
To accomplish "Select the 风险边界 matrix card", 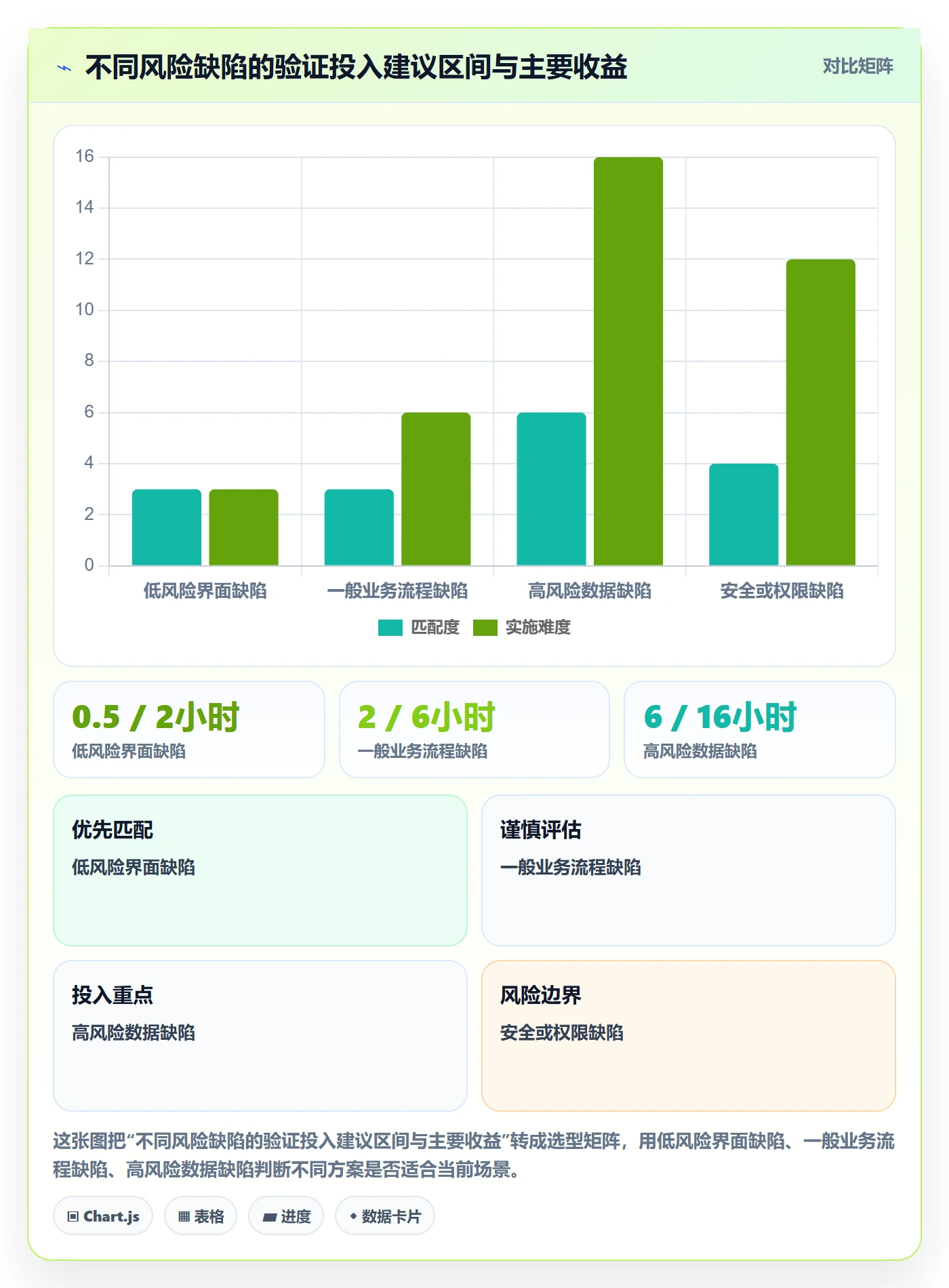I will [x=689, y=1036].
